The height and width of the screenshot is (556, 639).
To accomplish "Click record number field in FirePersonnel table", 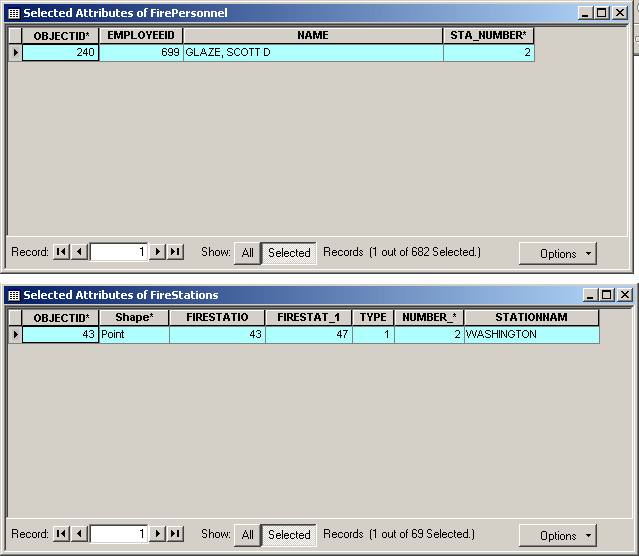I will [118, 252].
